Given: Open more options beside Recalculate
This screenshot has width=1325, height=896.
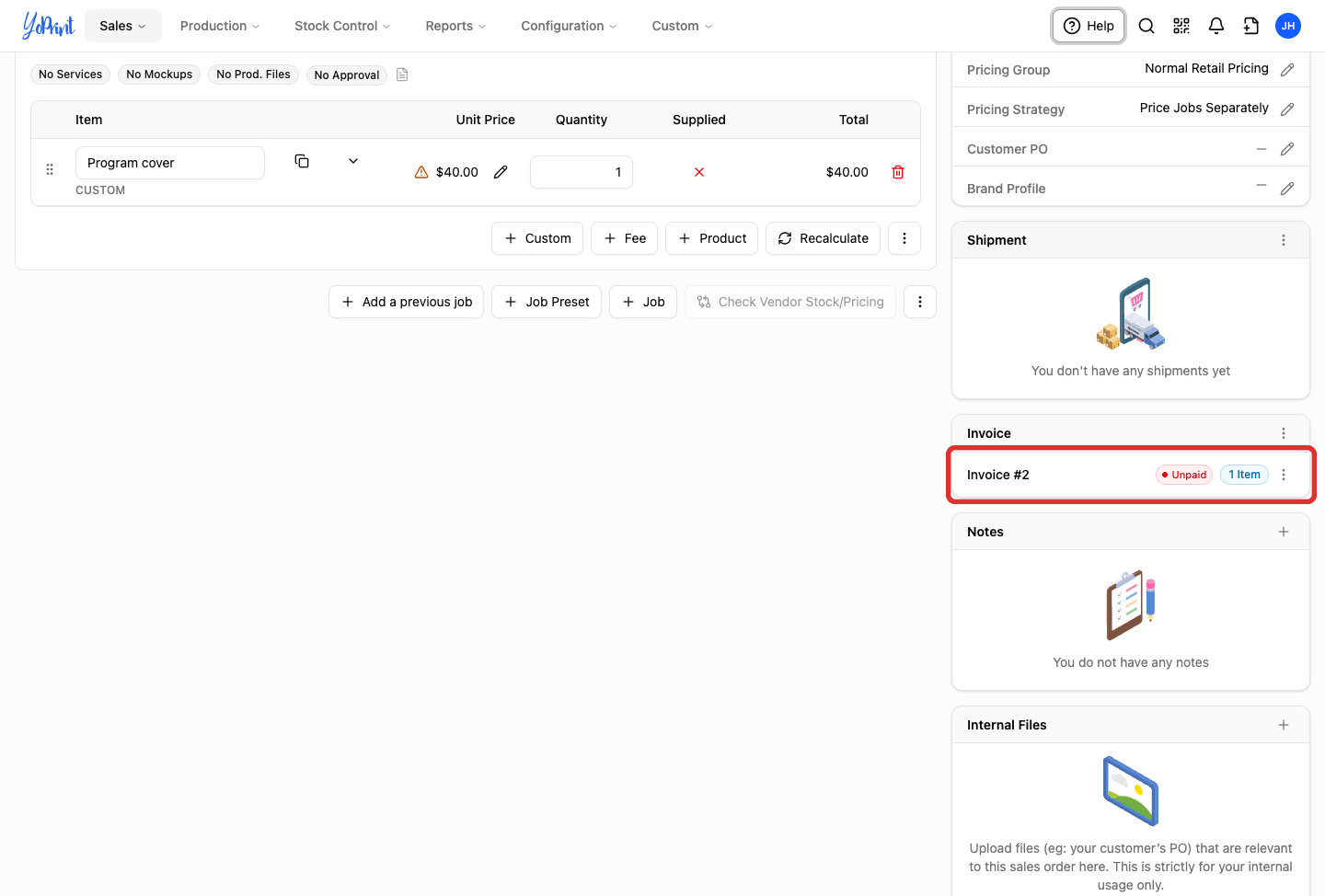Looking at the screenshot, I should (x=904, y=238).
